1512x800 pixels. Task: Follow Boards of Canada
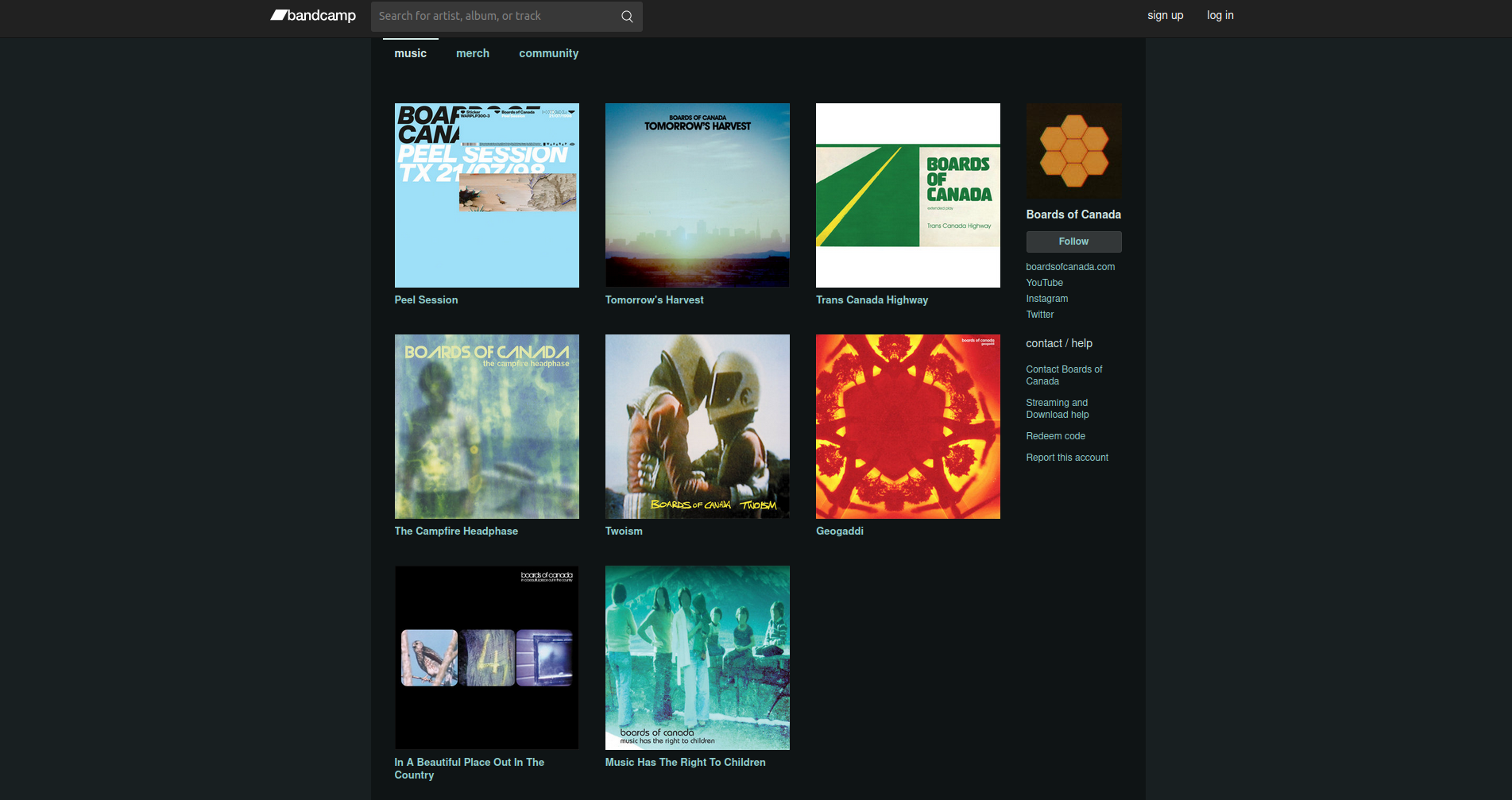pyautogui.click(x=1073, y=242)
